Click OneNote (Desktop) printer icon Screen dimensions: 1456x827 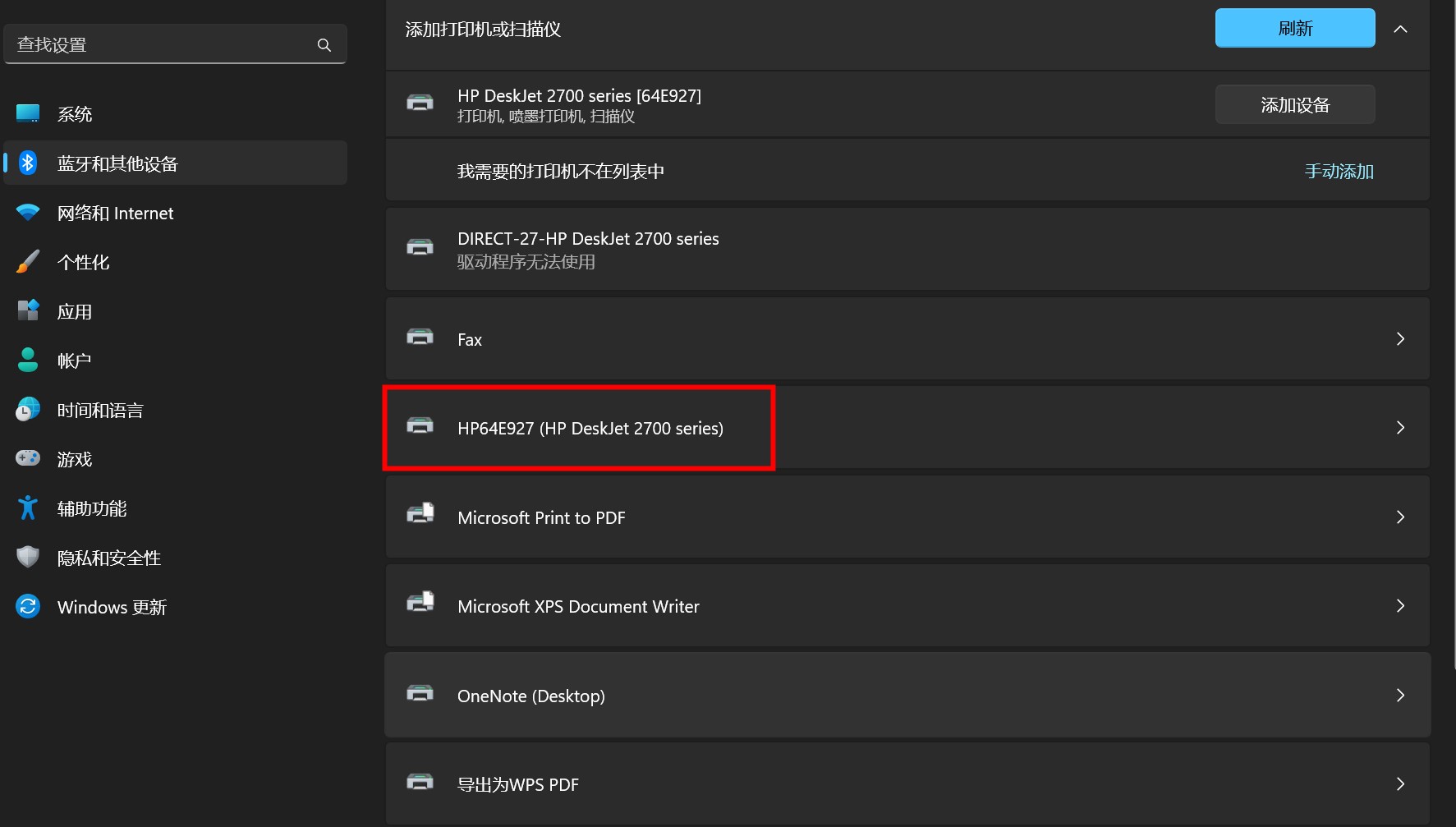point(420,692)
